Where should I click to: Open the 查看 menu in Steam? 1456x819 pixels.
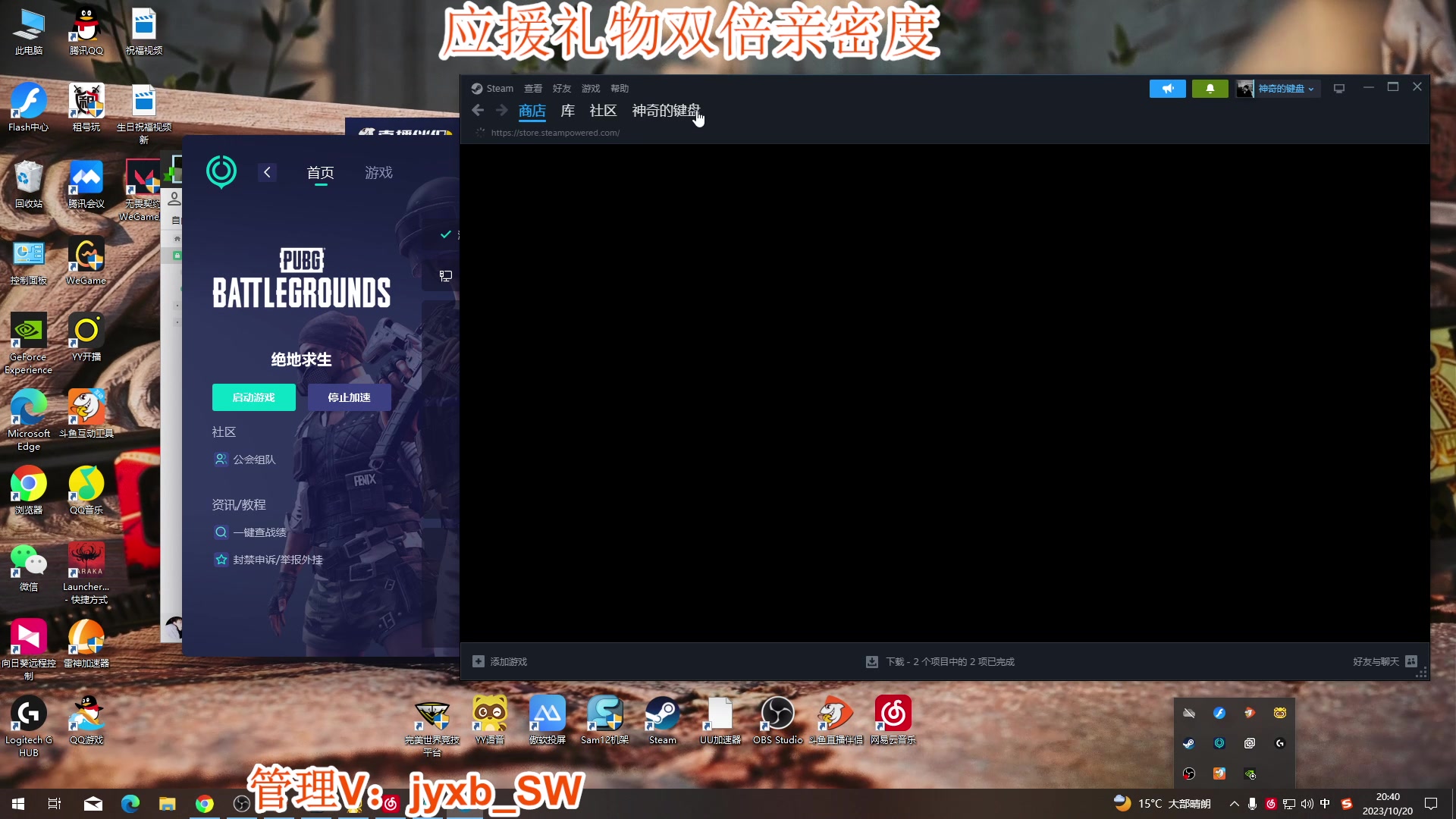[533, 89]
